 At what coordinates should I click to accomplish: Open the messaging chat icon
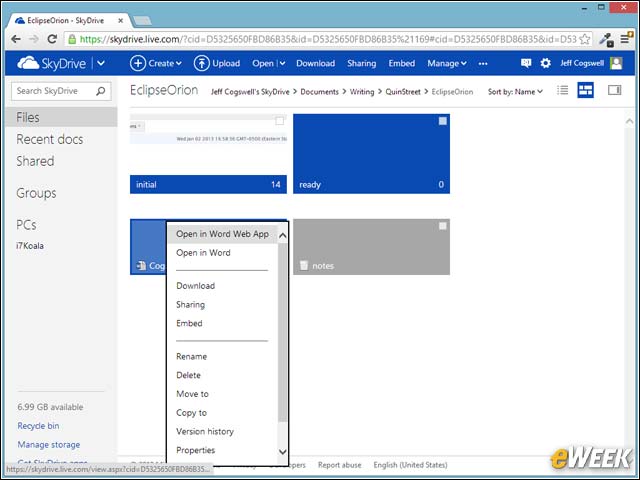(526, 63)
